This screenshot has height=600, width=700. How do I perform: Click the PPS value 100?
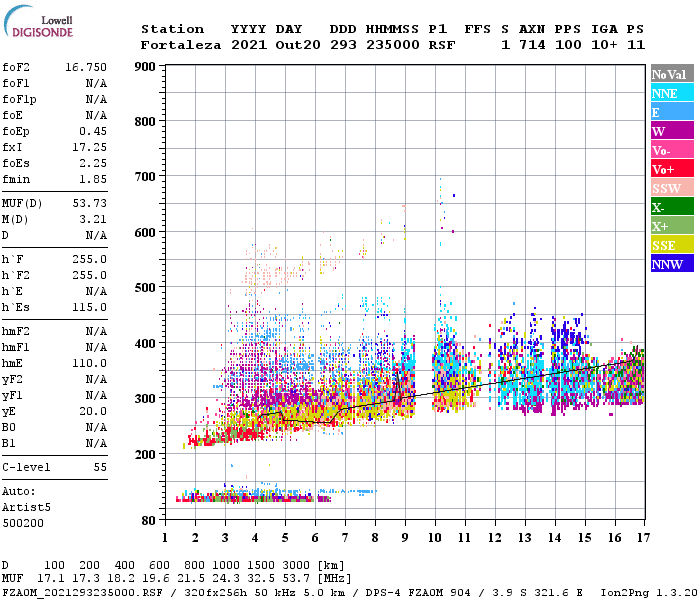pos(568,45)
